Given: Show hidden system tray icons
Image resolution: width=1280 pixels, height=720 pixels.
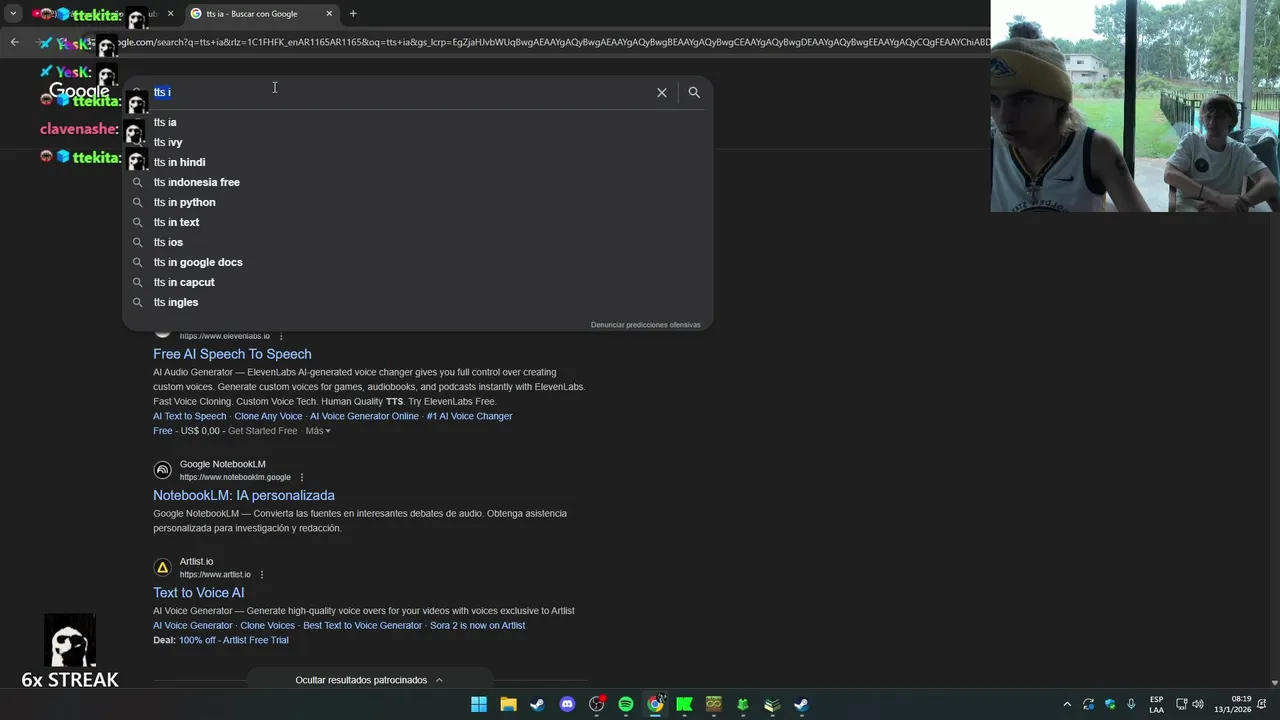Looking at the screenshot, I should [1067, 704].
